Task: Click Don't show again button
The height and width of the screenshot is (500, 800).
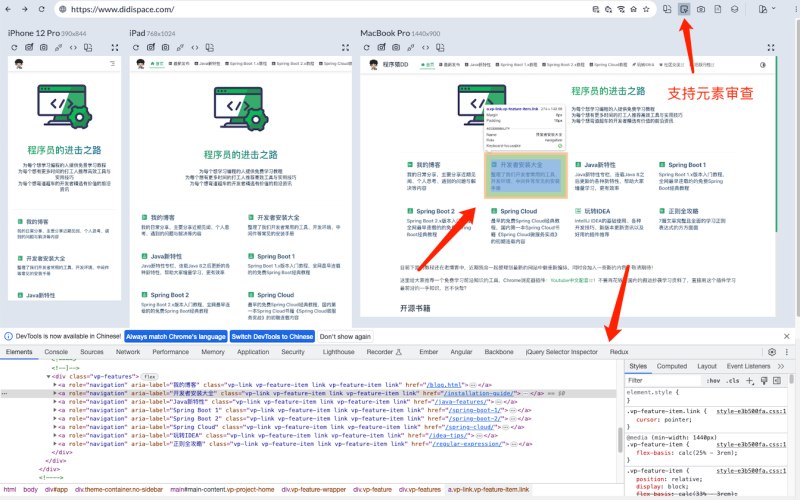Action: 345,337
